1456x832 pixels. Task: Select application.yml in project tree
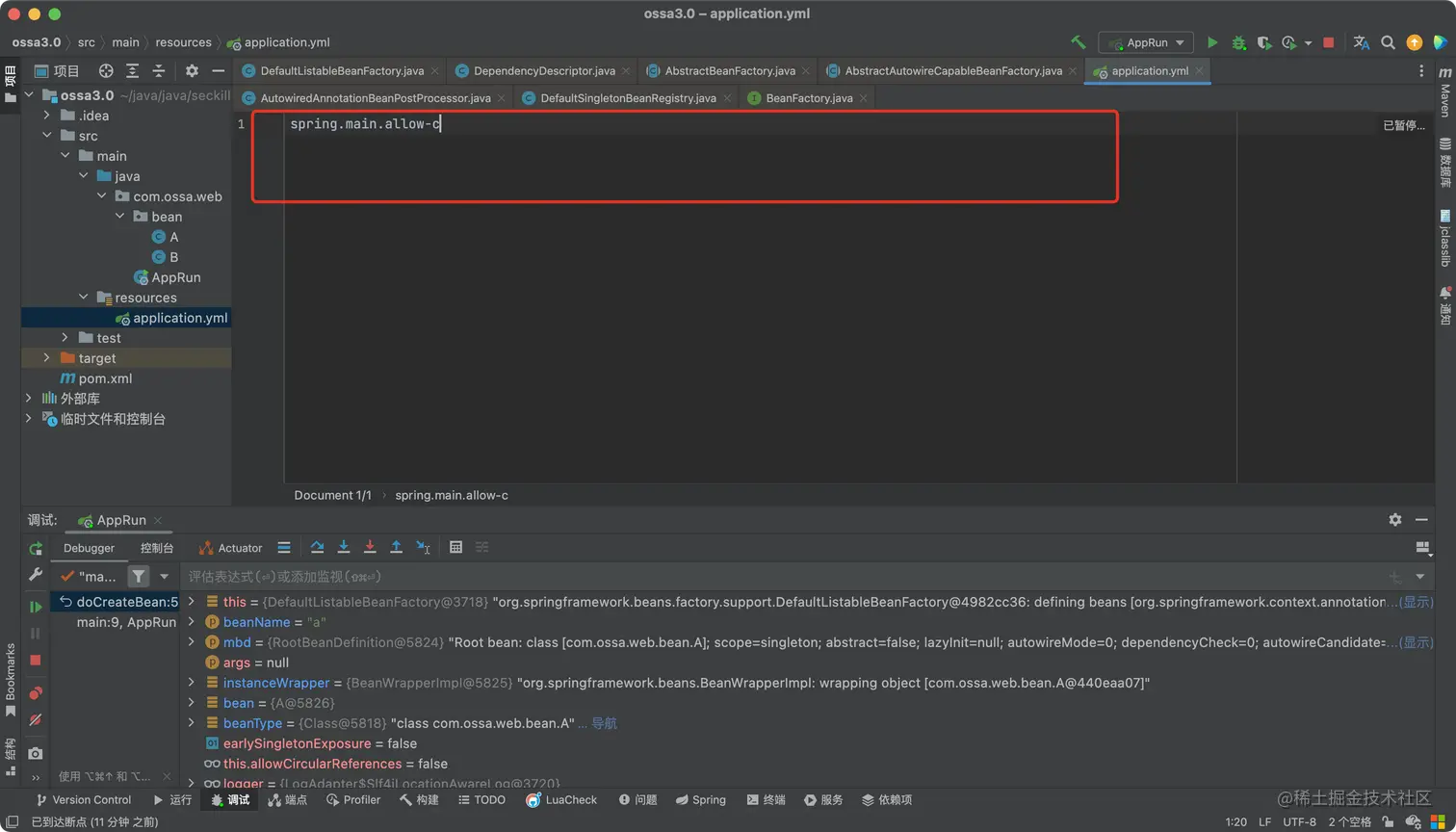pos(171,318)
